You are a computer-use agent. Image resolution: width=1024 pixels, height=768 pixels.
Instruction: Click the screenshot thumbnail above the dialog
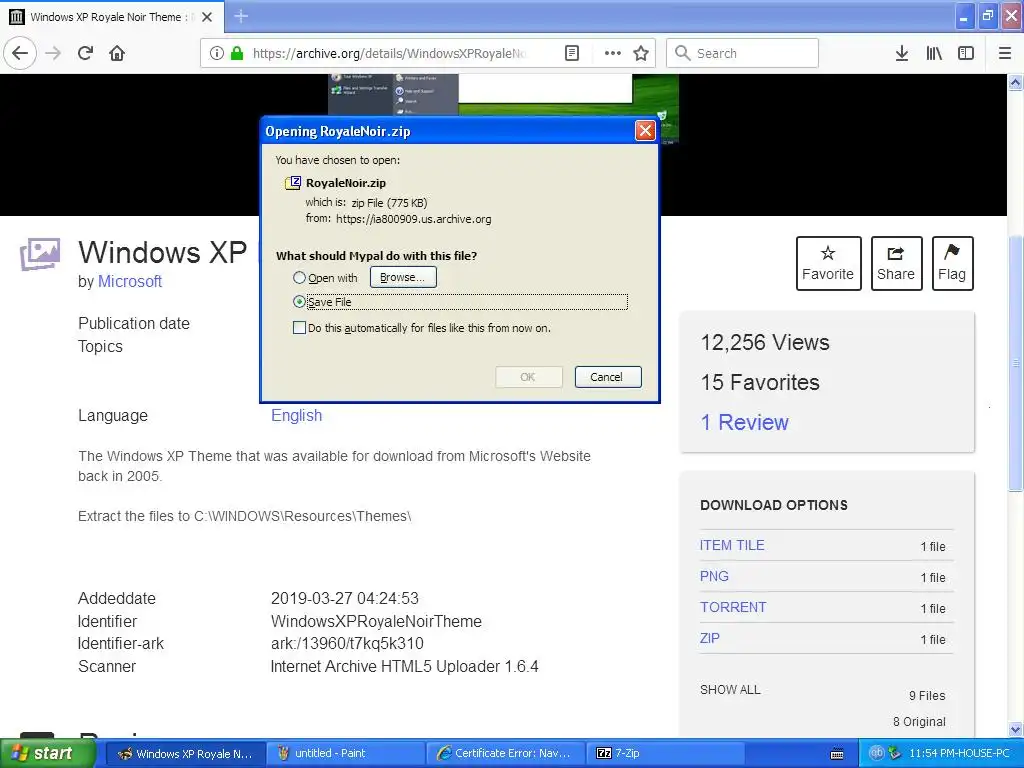tap(503, 95)
